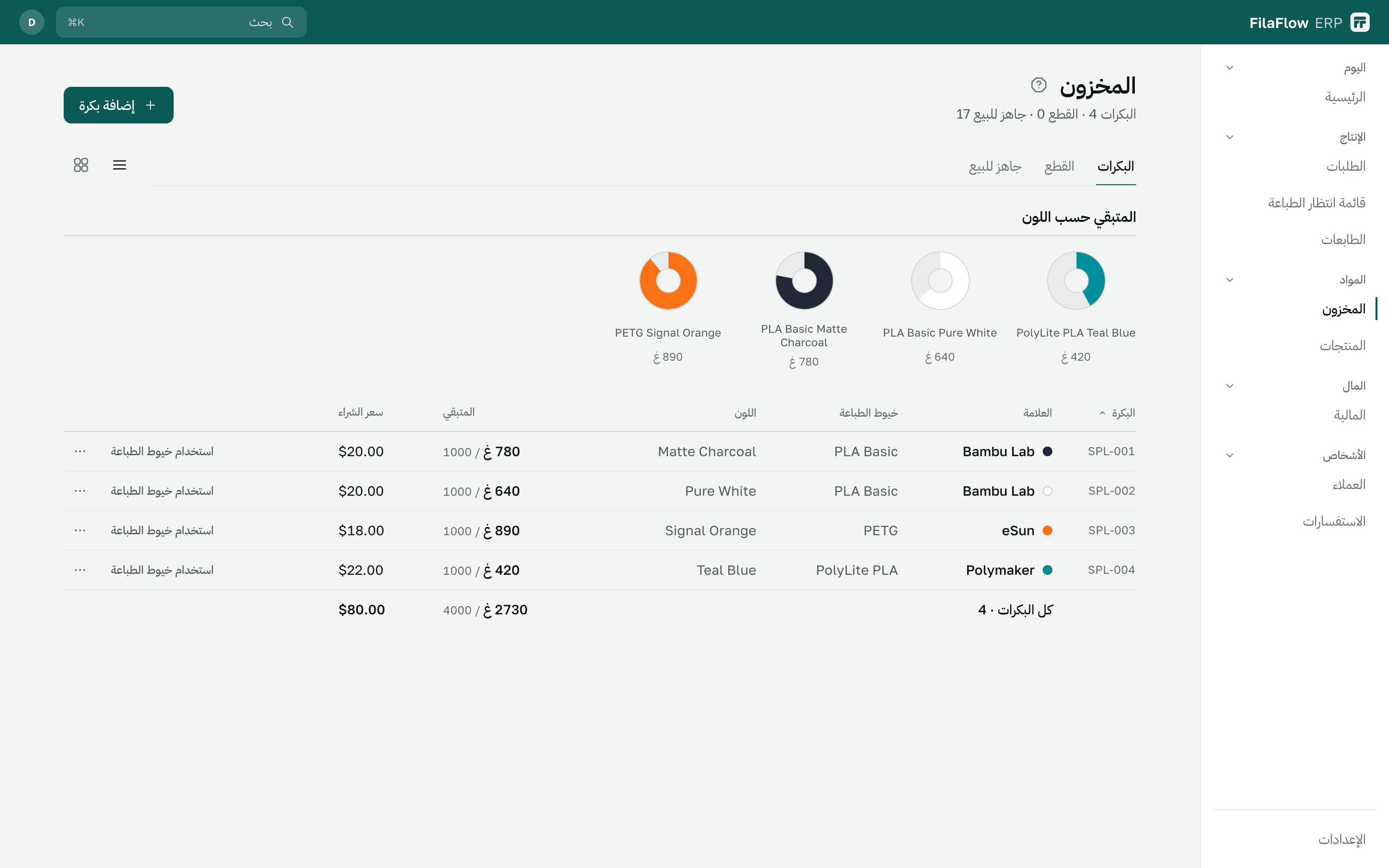Switch to the القطع tab
Screen dimensions: 1389x868
[x=1060, y=166]
